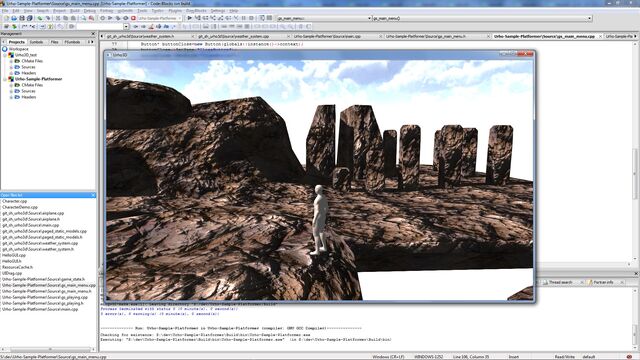Switch to the Symbols management tab
The image size is (640, 360).
coord(36,42)
